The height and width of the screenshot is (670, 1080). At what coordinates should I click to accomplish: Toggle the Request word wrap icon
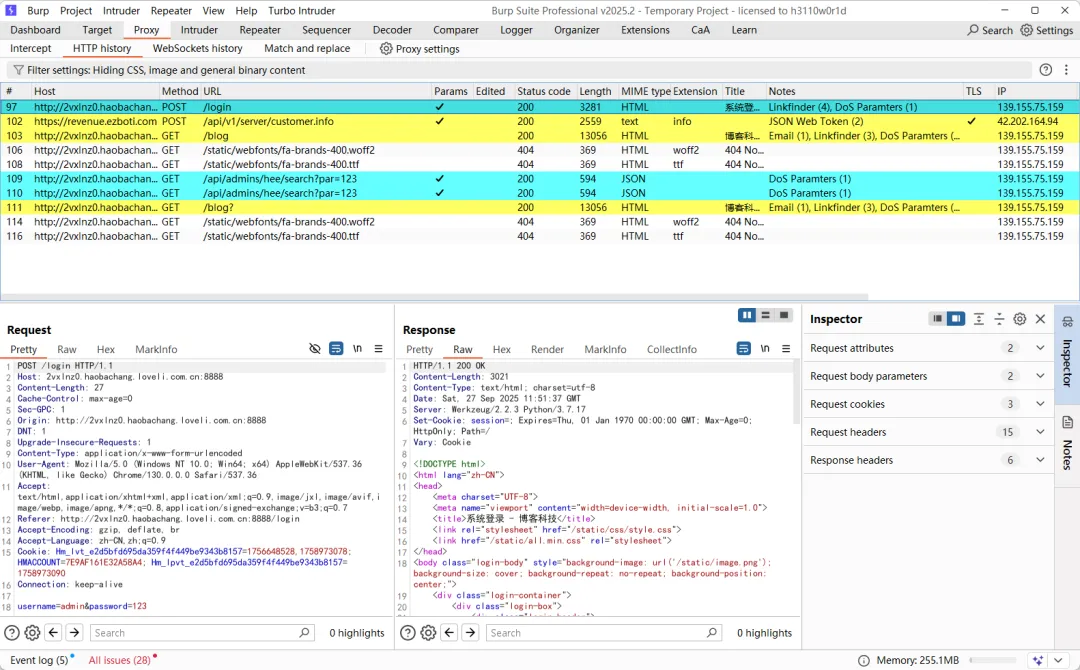click(x=335, y=348)
